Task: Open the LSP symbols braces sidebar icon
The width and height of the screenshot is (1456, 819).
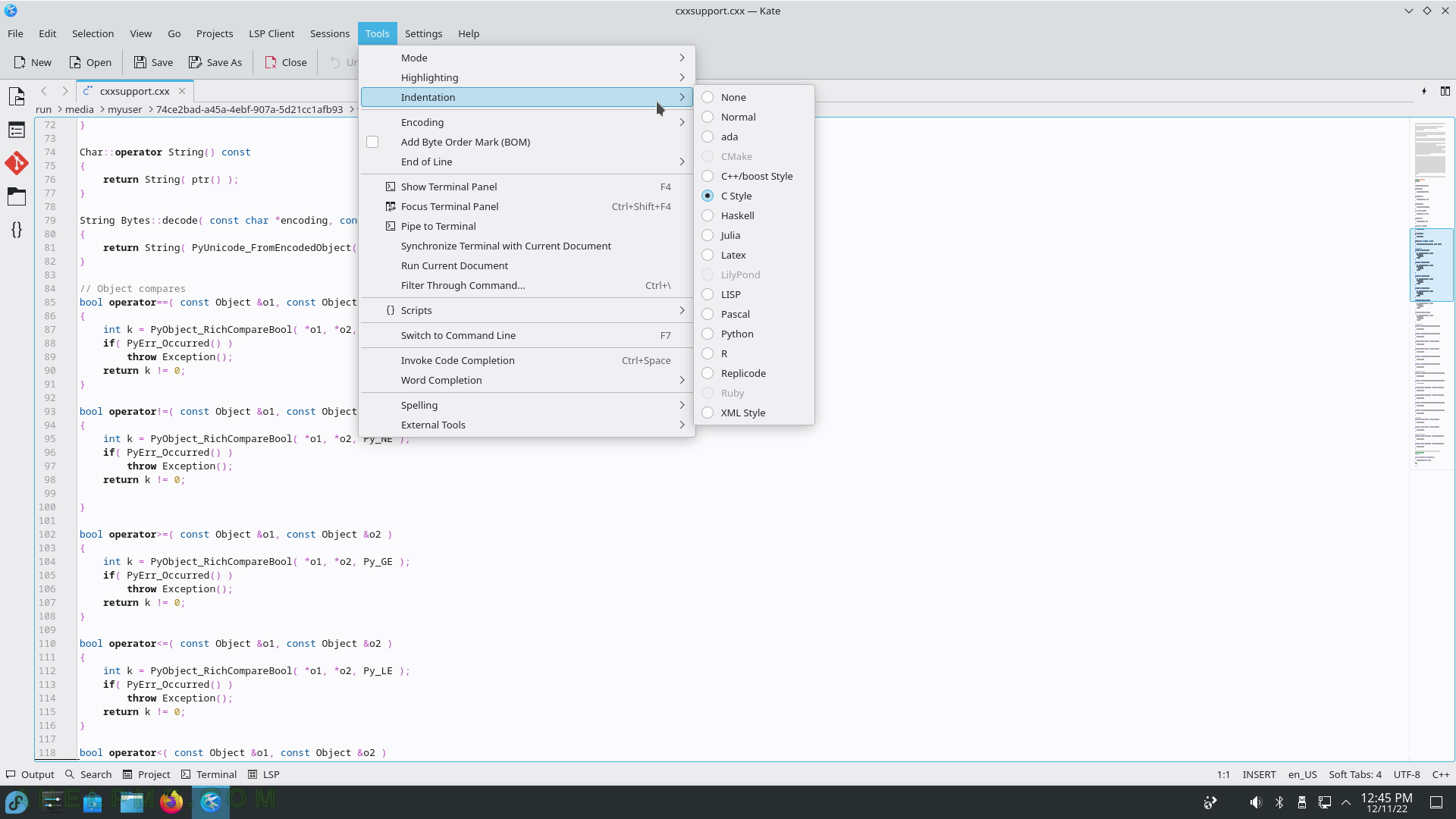Action: pos(17,230)
